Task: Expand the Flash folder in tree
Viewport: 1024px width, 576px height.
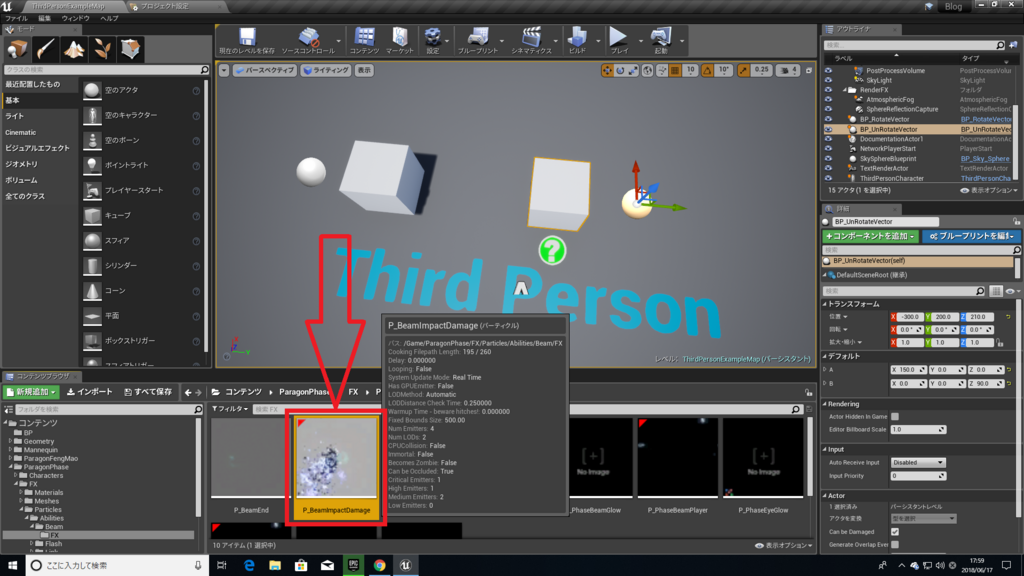Action: (x=32, y=543)
